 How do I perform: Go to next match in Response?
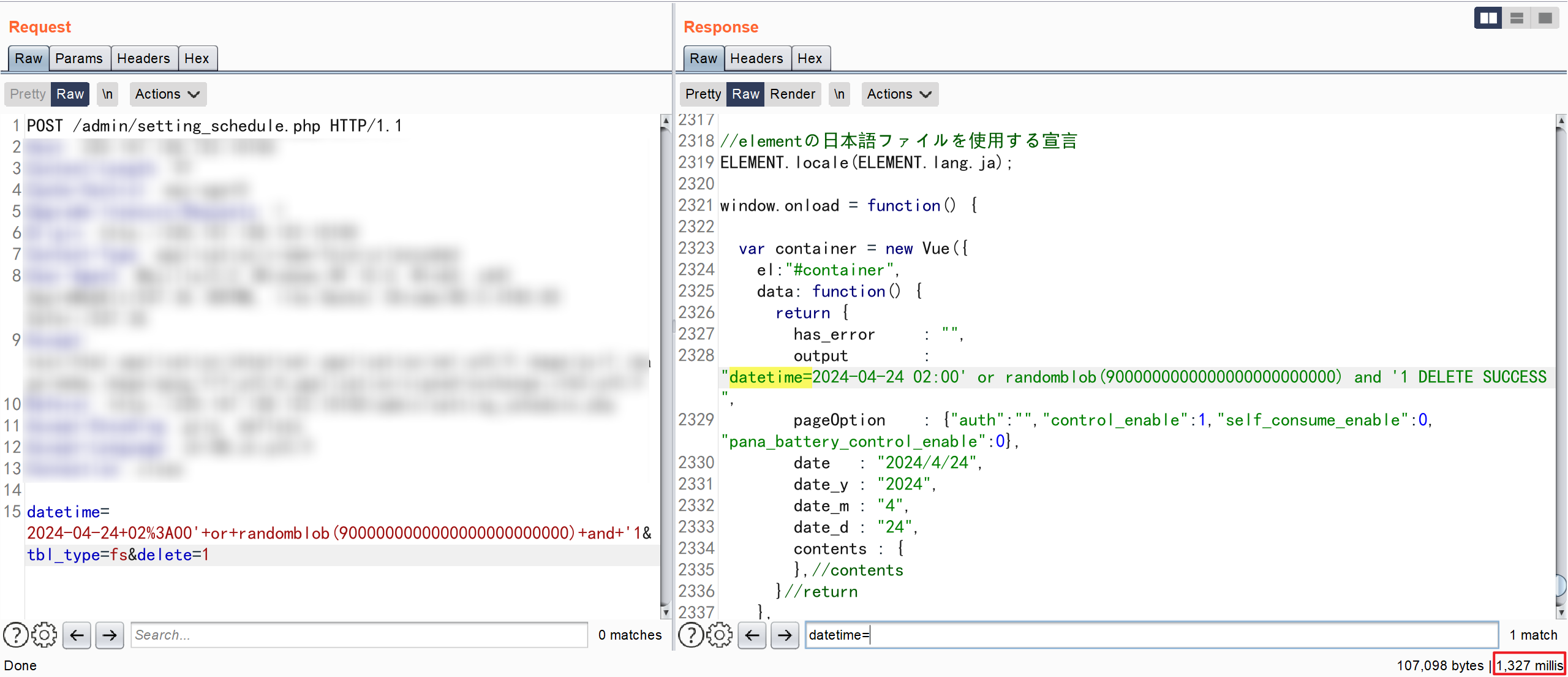(785, 635)
